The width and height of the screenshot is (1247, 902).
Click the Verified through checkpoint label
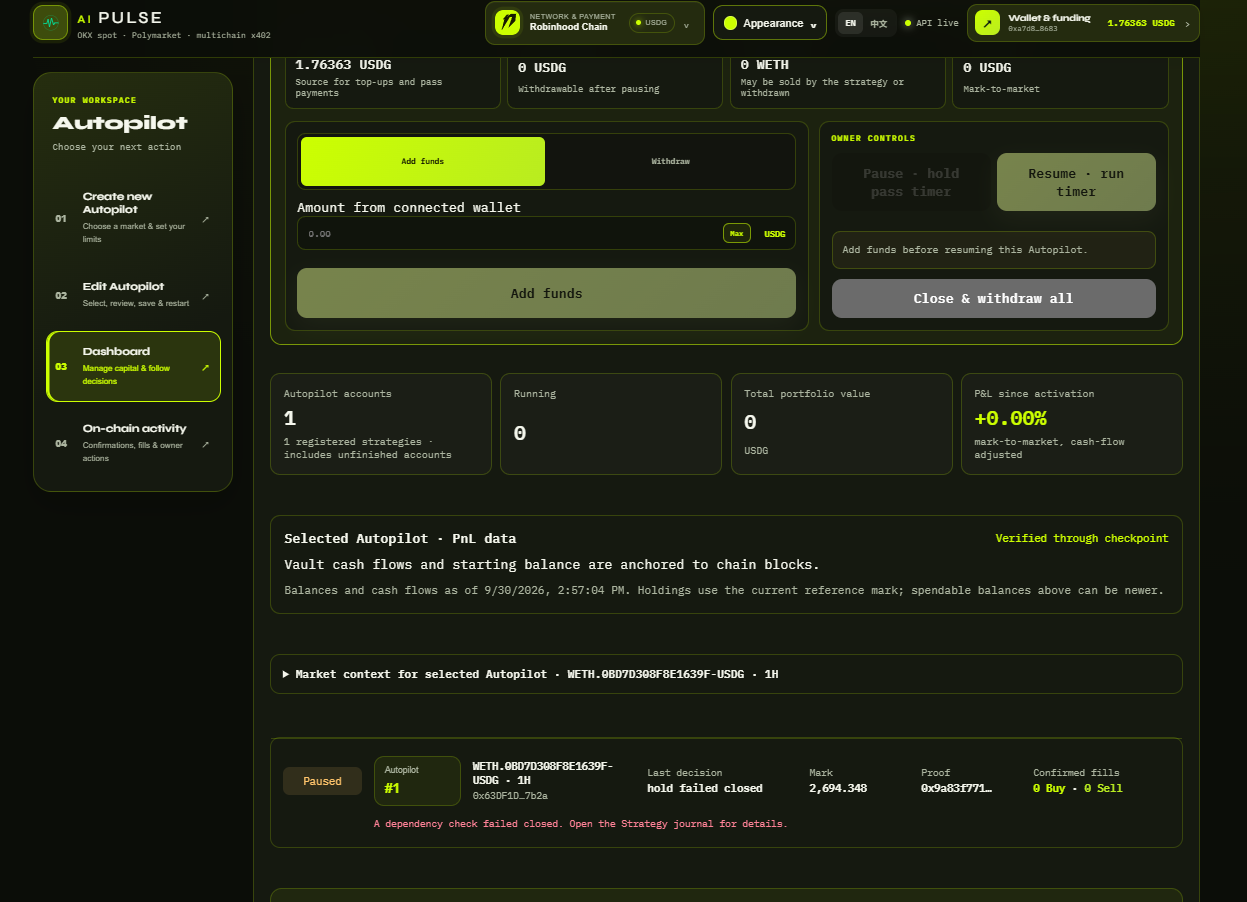(x=1082, y=538)
